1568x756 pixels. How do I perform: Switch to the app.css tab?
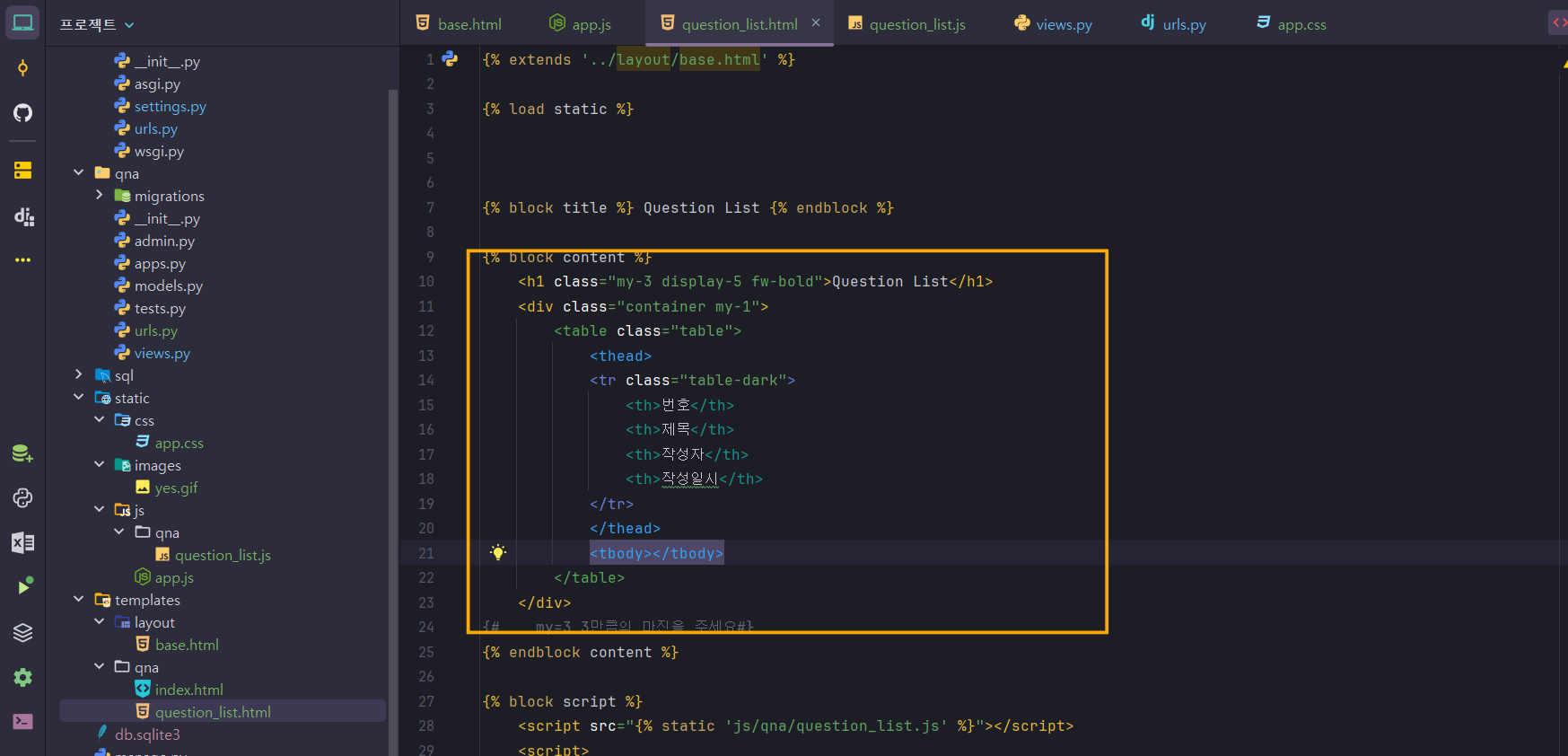click(x=1292, y=24)
